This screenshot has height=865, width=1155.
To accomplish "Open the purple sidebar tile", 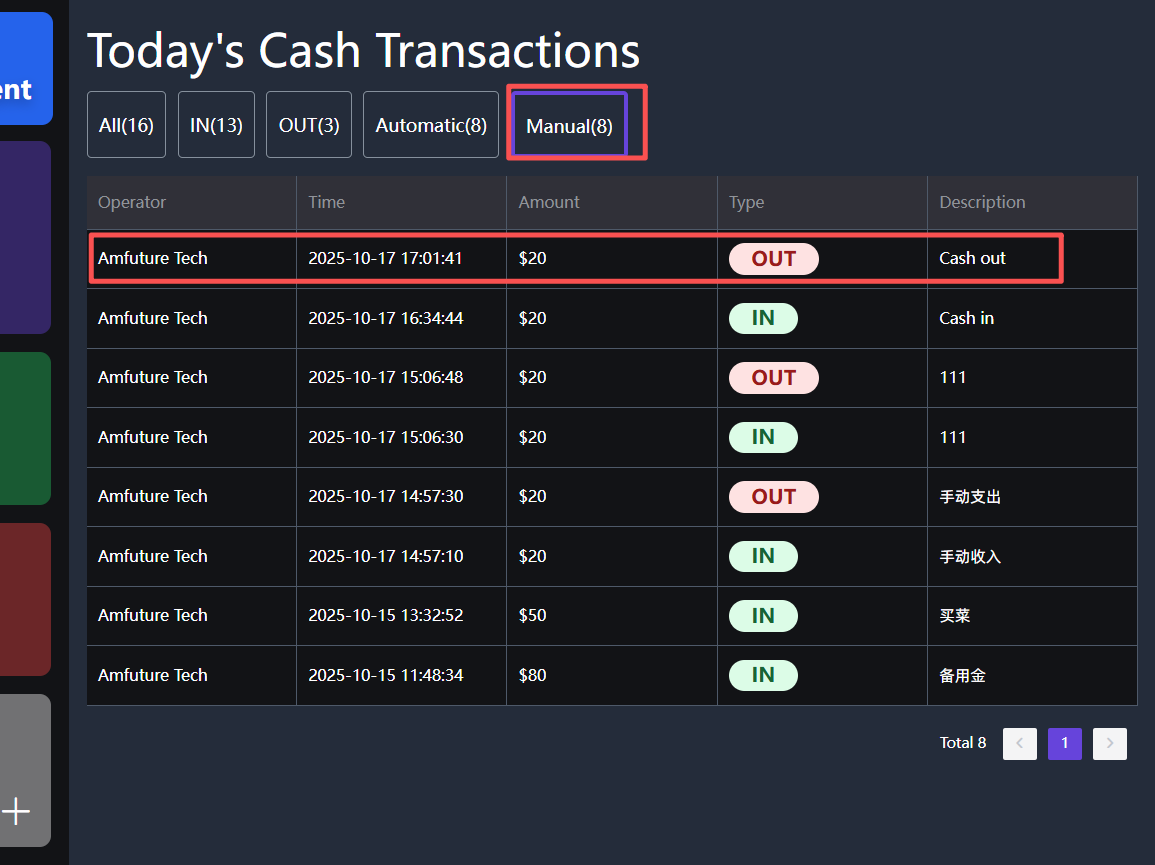I will pyautogui.click(x=25, y=237).
